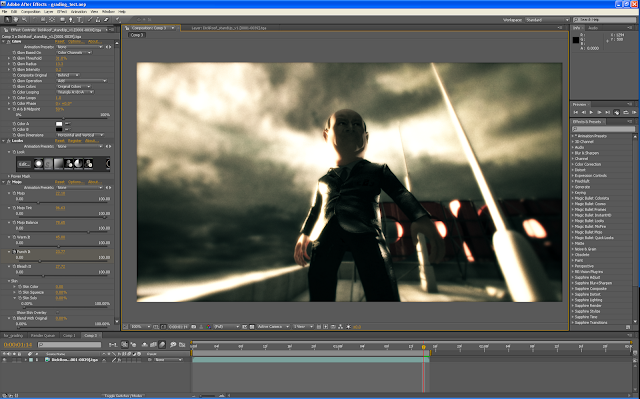Open the Color Looping dropdown
640x399 pixels.
(x=75, y=92)
